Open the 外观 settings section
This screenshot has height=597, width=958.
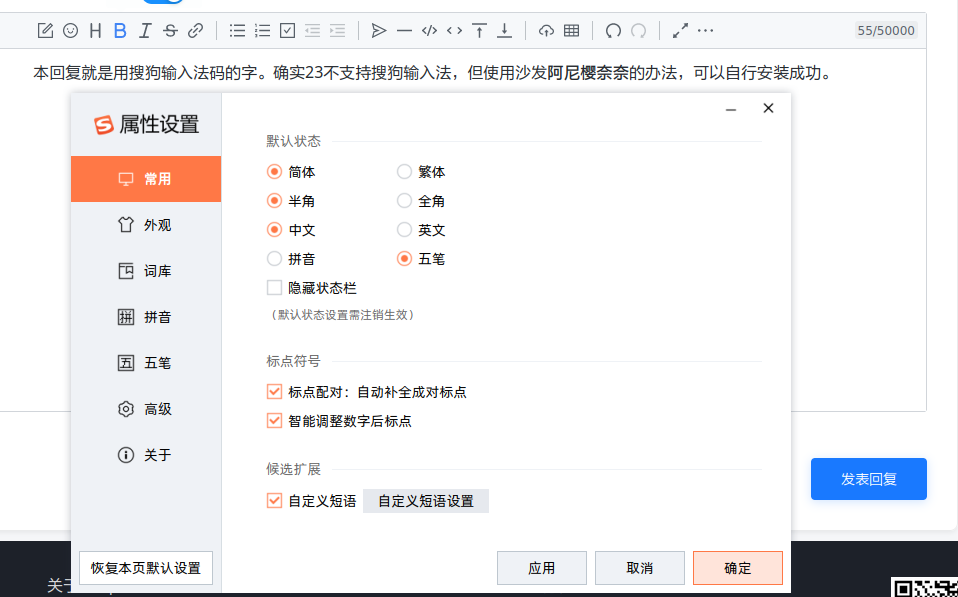[145, 225]
